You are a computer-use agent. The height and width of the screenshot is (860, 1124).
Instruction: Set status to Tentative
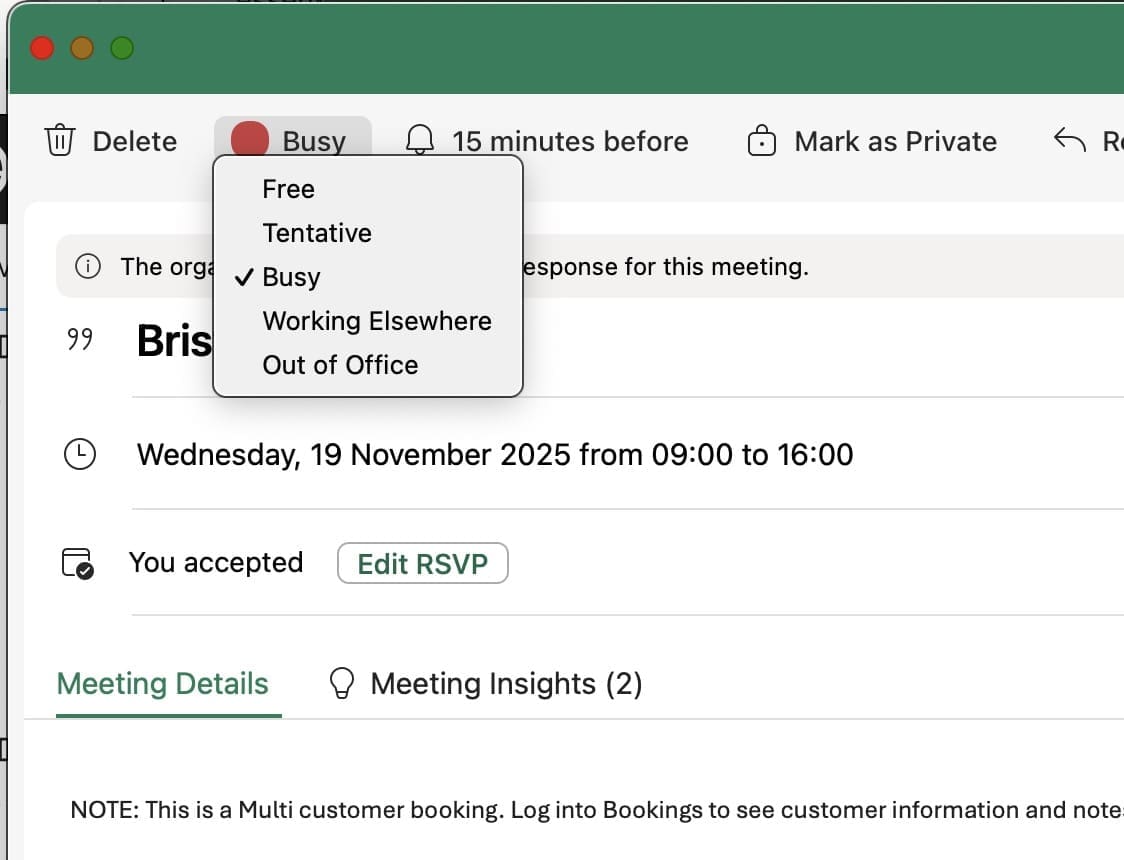pyautogui.click(x=316, y=233)
